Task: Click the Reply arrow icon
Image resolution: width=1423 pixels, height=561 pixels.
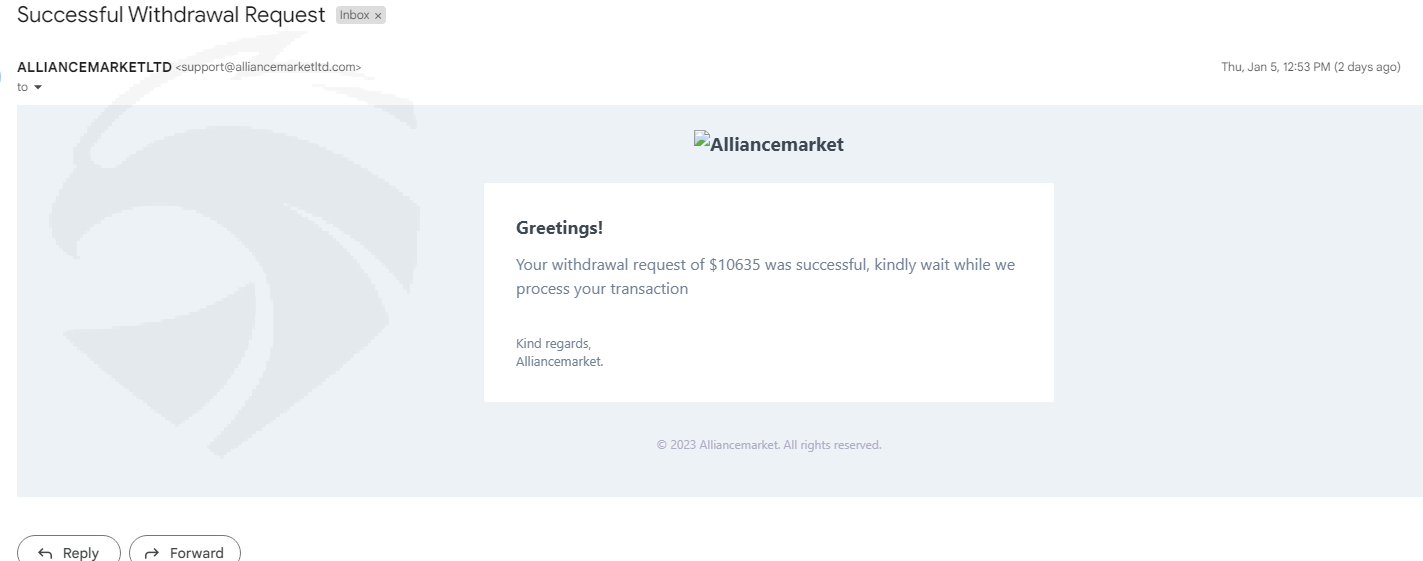Action: pyautogui.click(x=45, y=553)
